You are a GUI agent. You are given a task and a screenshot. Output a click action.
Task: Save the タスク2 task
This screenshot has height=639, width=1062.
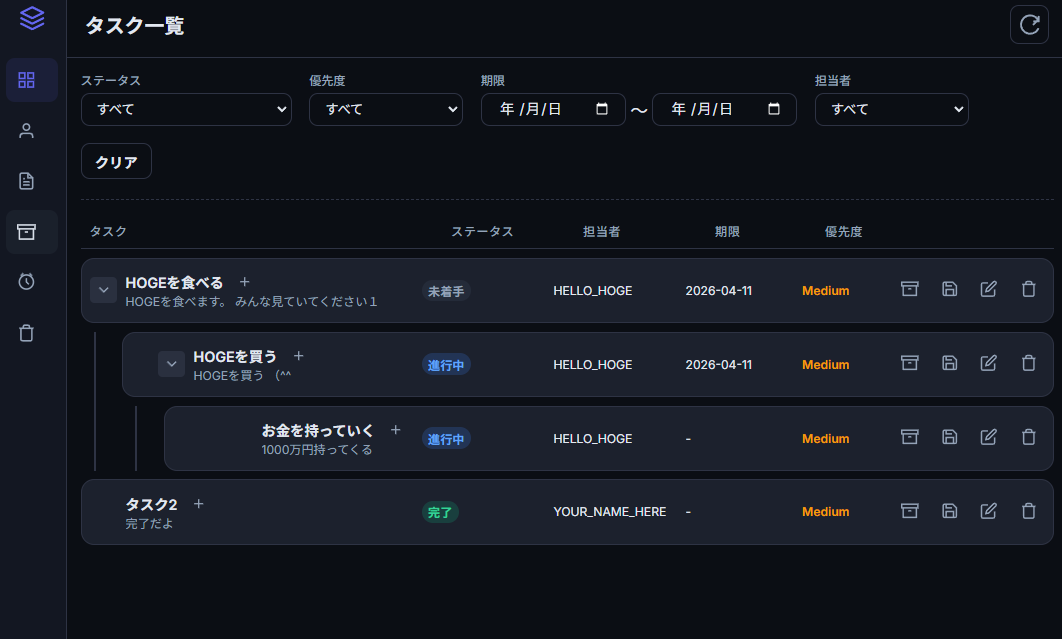(950, 511)
